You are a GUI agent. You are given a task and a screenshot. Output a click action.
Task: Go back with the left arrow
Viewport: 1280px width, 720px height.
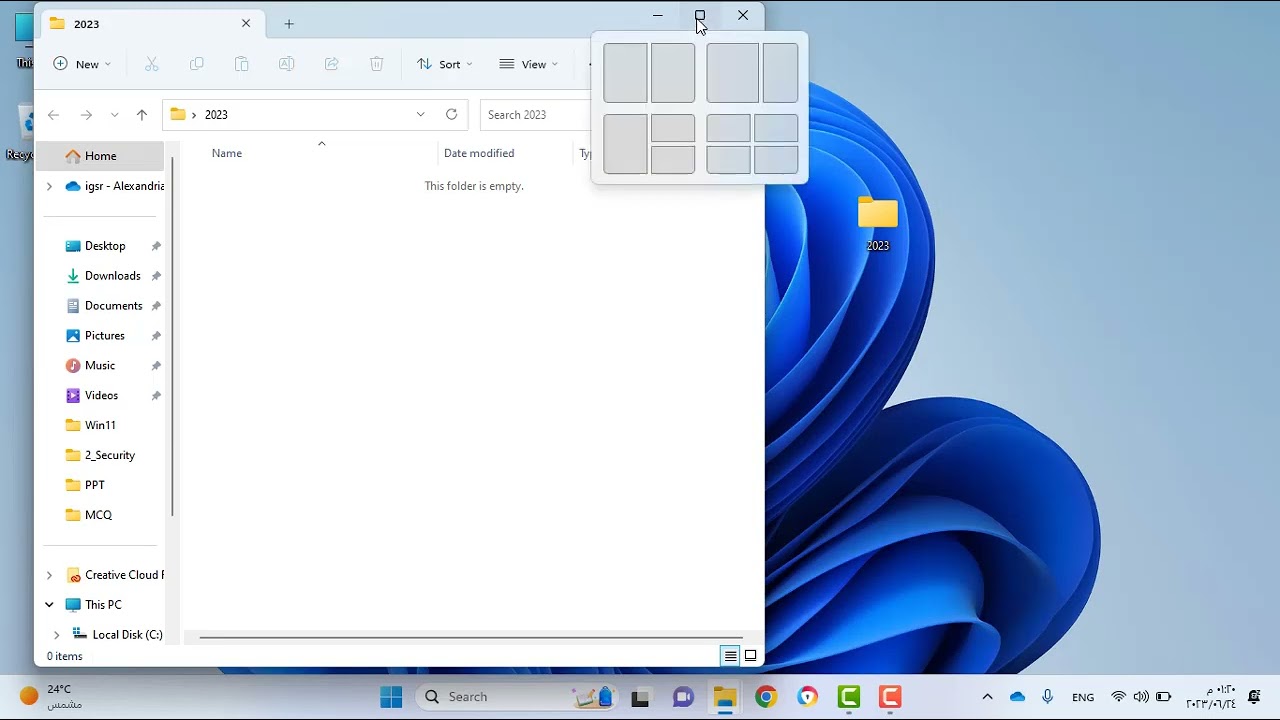pyautogui.click(x=54, y=115)
